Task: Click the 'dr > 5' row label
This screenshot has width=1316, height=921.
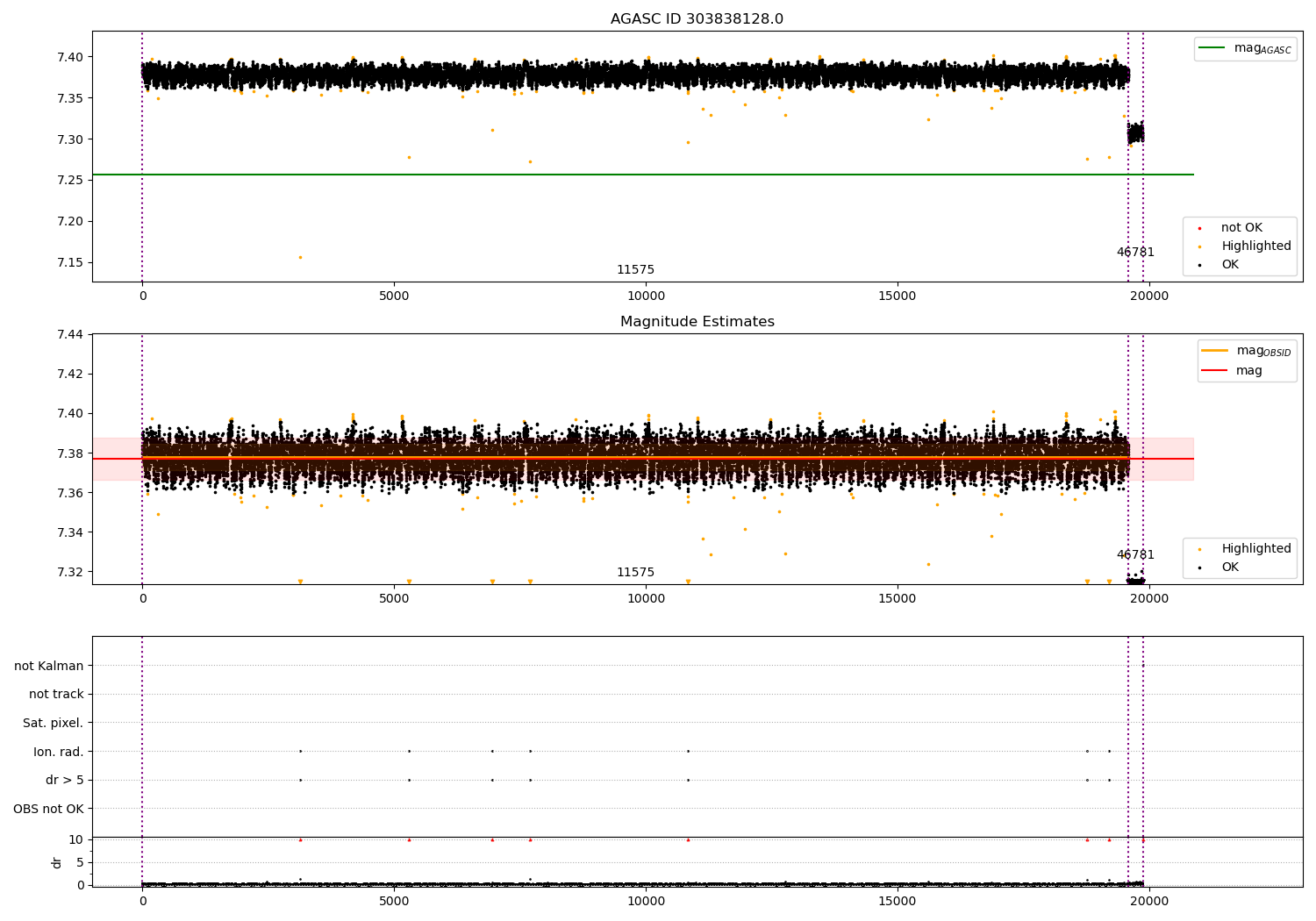Action: (65, 780)
